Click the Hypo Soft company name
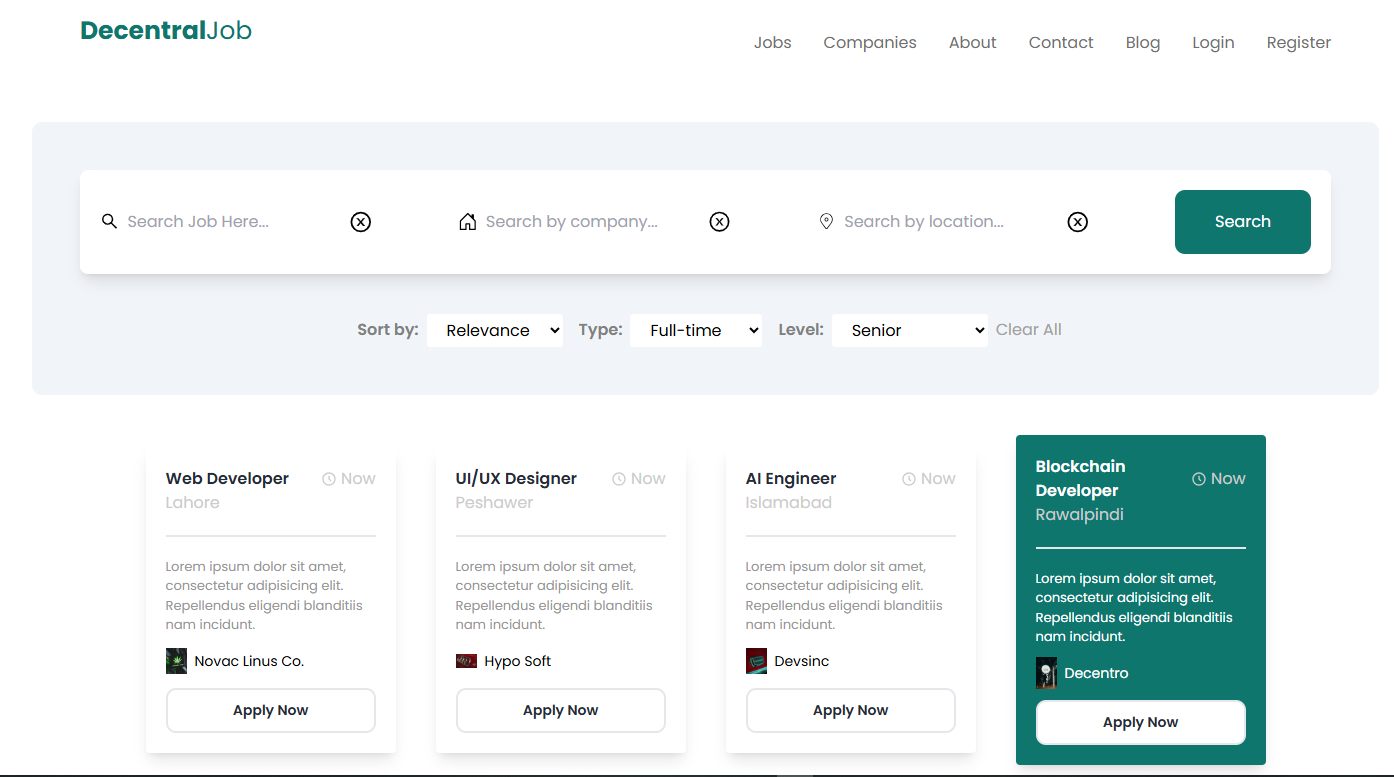Screen dimensions: 1394x777 coord(518,661)
